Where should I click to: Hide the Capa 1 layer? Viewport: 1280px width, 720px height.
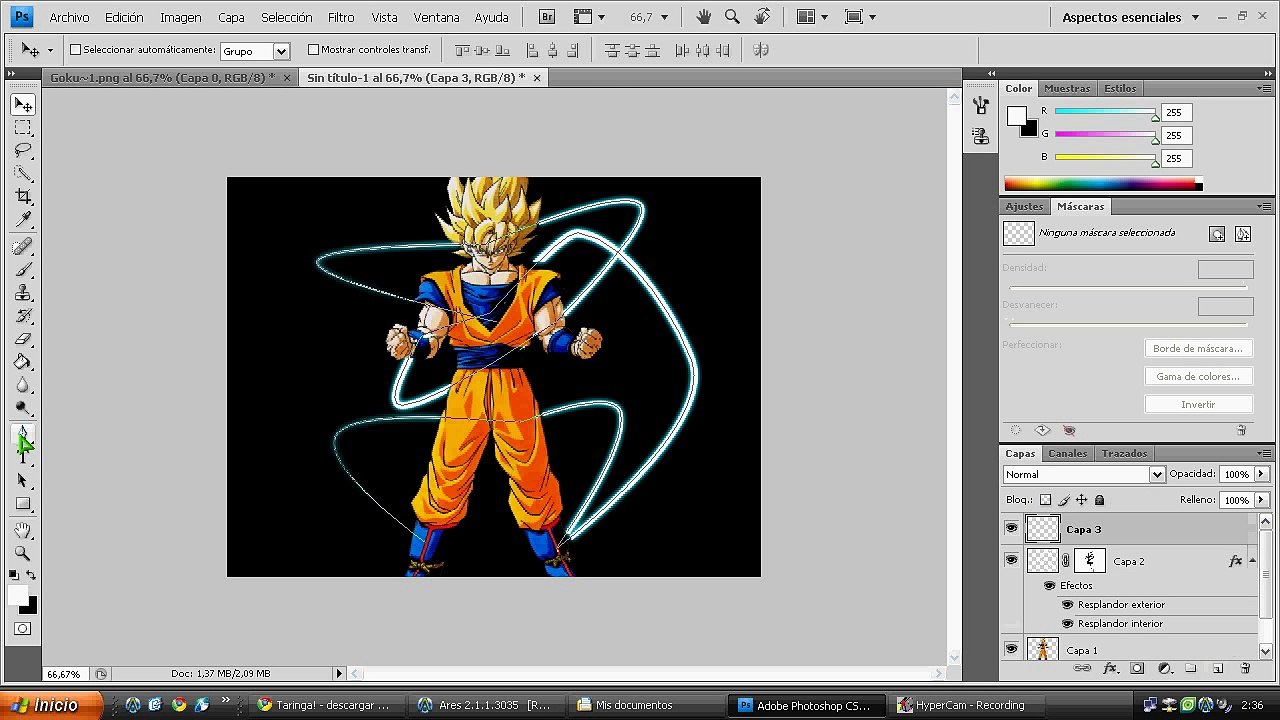pos(1011,649)
